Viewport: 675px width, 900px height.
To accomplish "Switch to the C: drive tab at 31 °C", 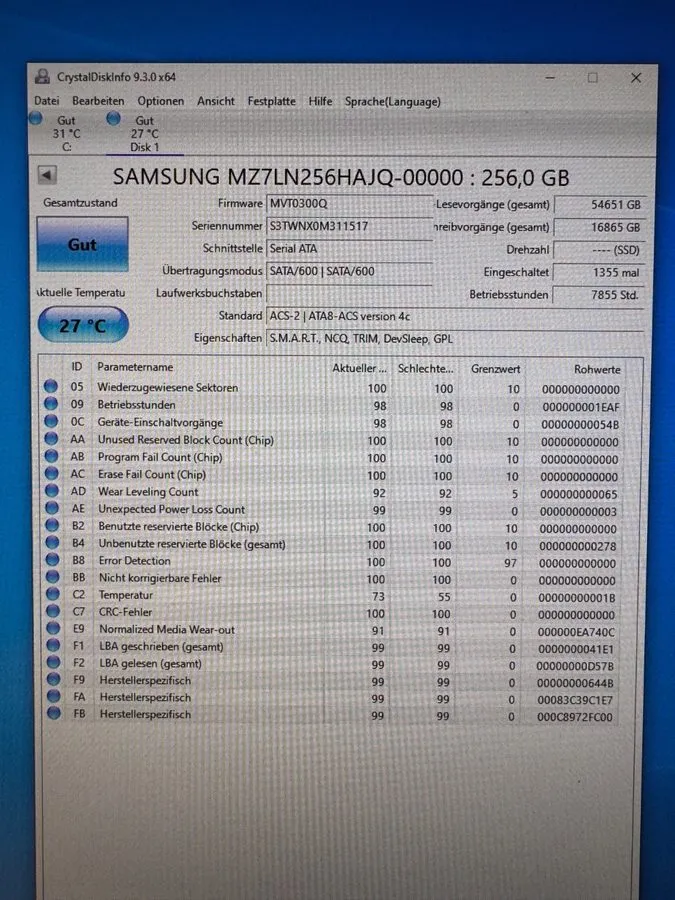I will click(65, 133).
